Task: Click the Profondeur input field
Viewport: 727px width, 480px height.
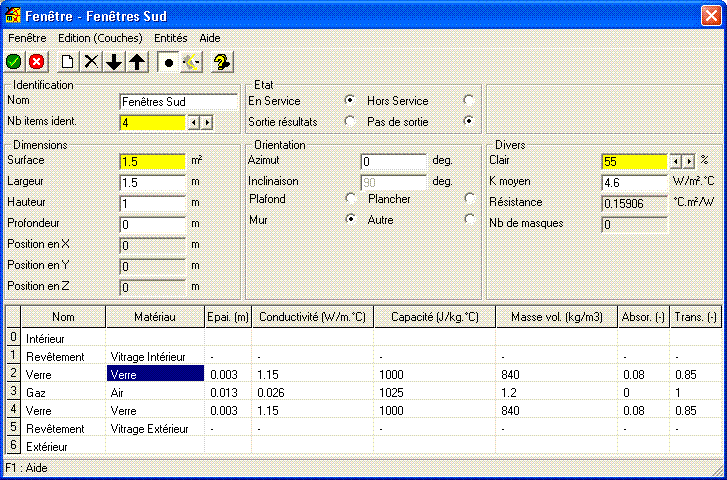Action: tap(153, 225)
